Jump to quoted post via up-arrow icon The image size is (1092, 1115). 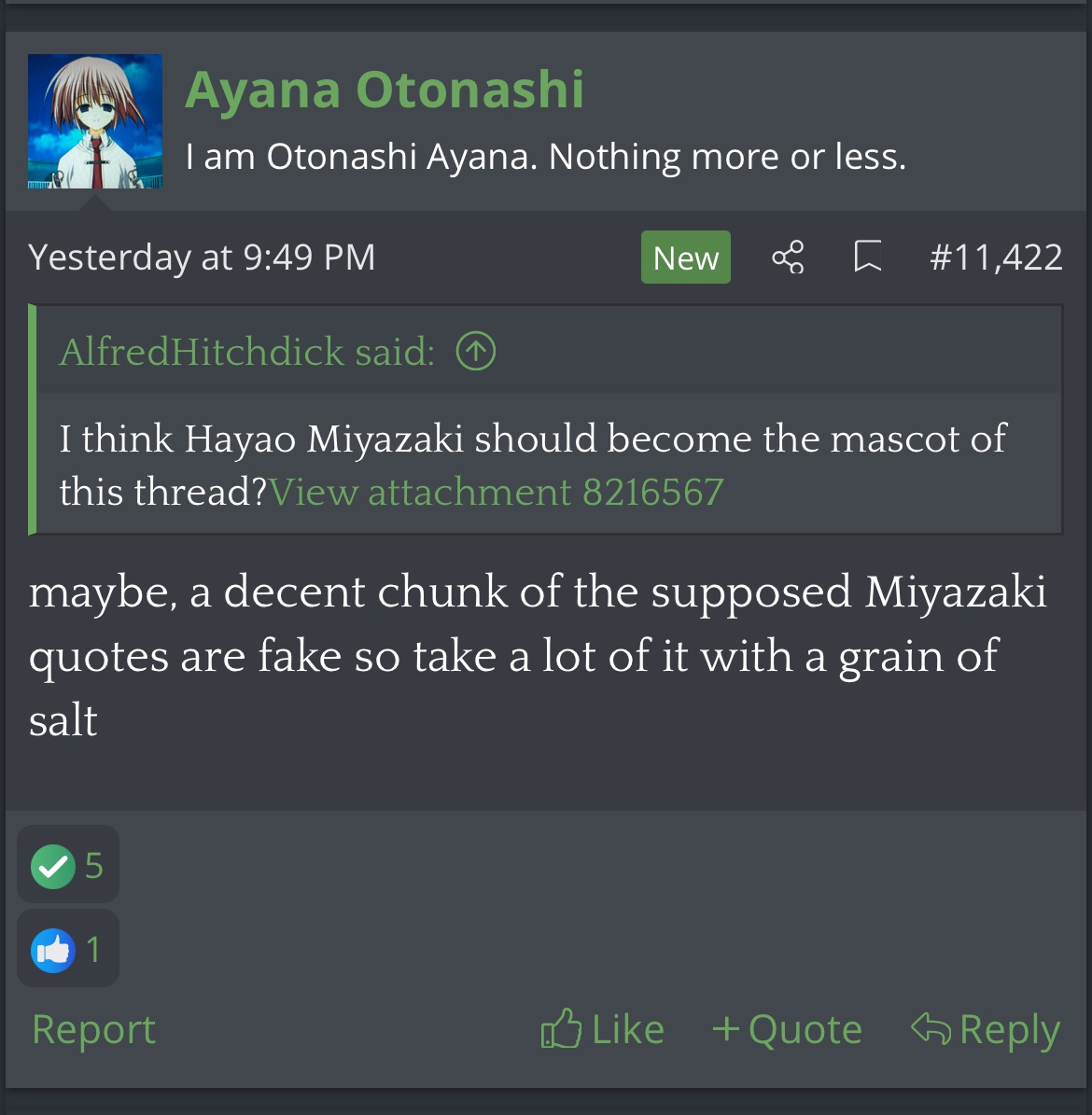click(476, 352)
